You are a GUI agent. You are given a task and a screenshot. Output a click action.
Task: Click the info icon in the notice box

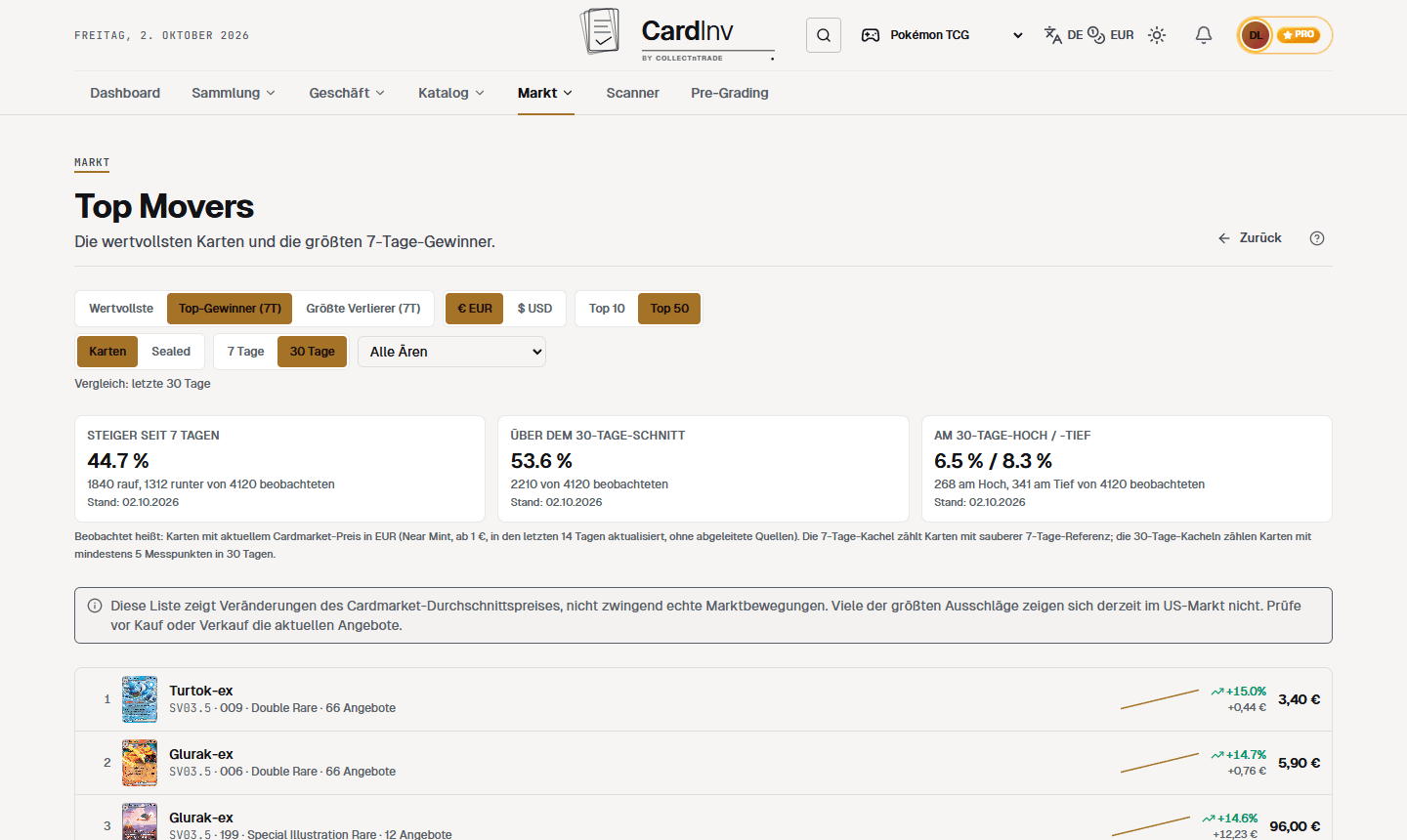tap(95, 606)
